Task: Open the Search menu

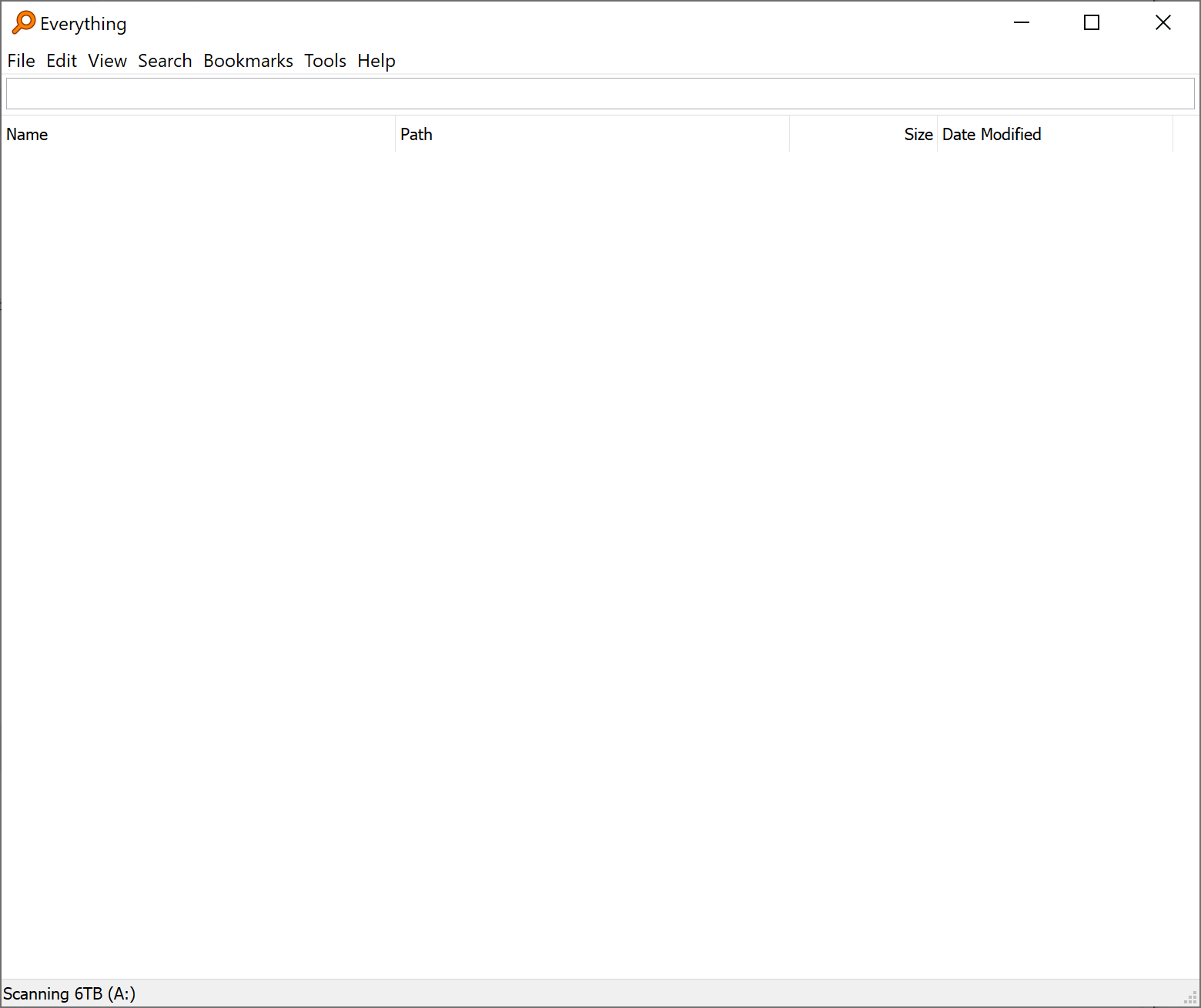Action: pos(165,61)
